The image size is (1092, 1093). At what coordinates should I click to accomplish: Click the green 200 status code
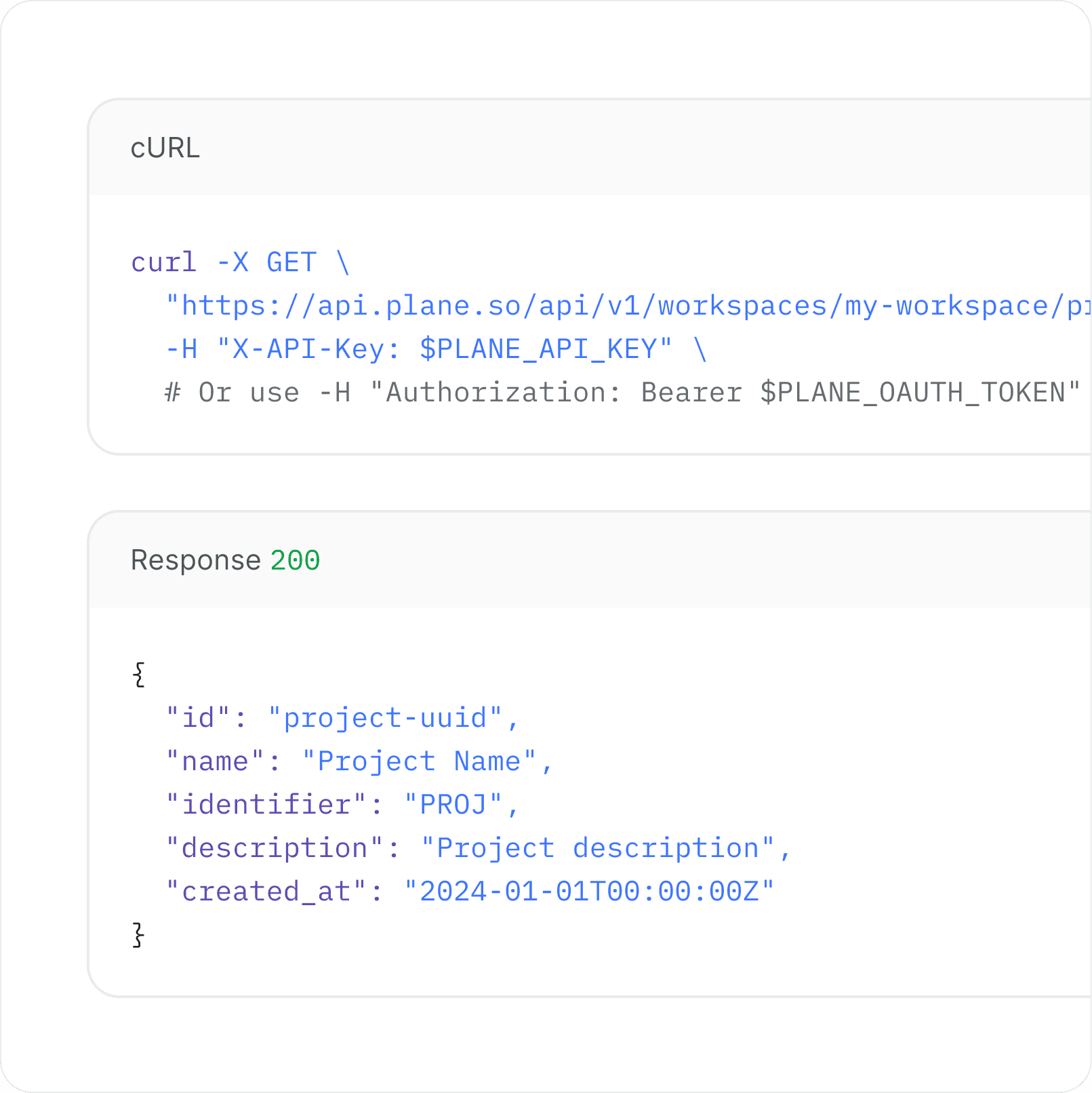pyautogui.click(x=296, y=560)
